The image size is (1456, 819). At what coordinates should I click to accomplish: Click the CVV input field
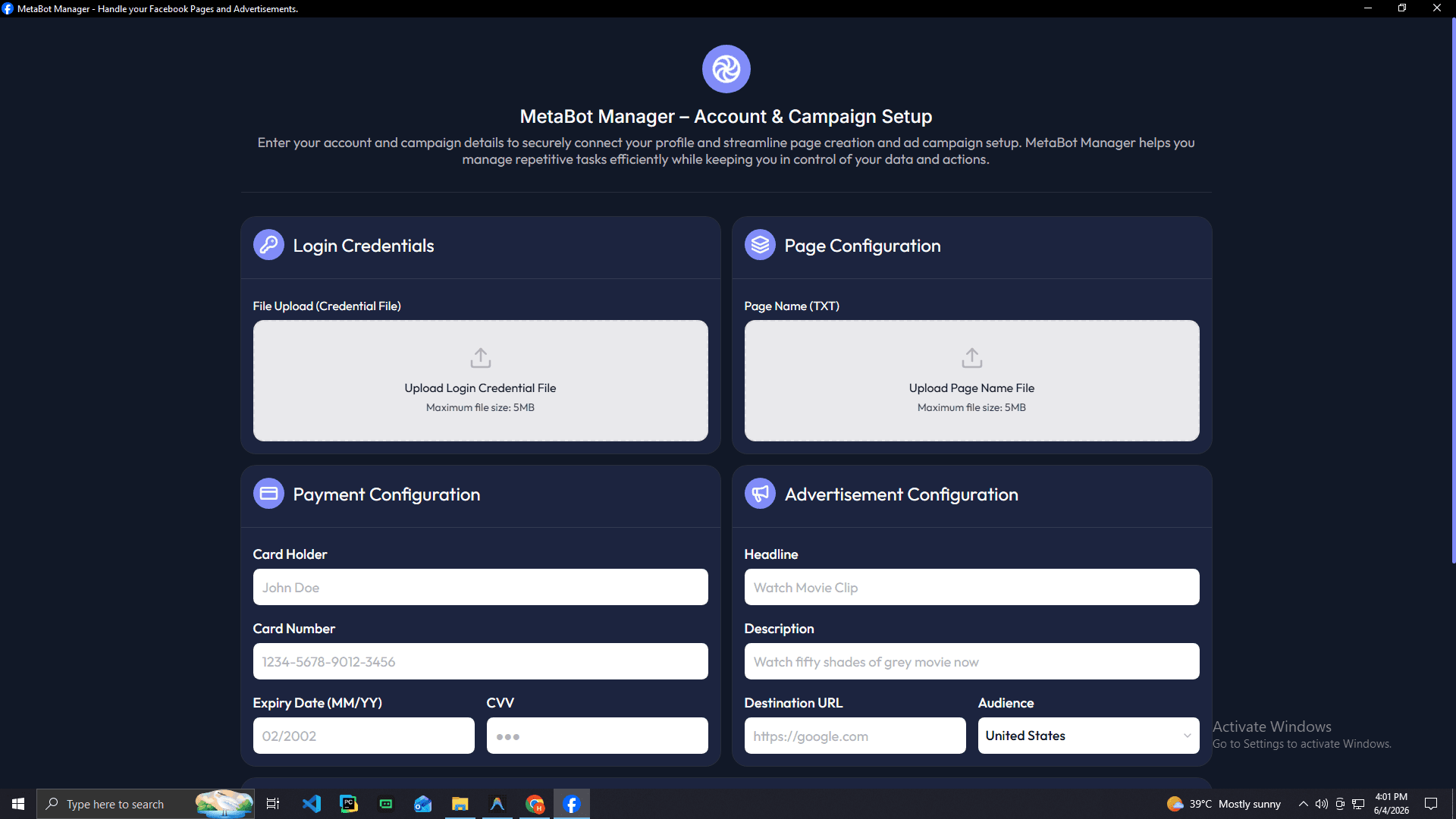click(598, 736)
